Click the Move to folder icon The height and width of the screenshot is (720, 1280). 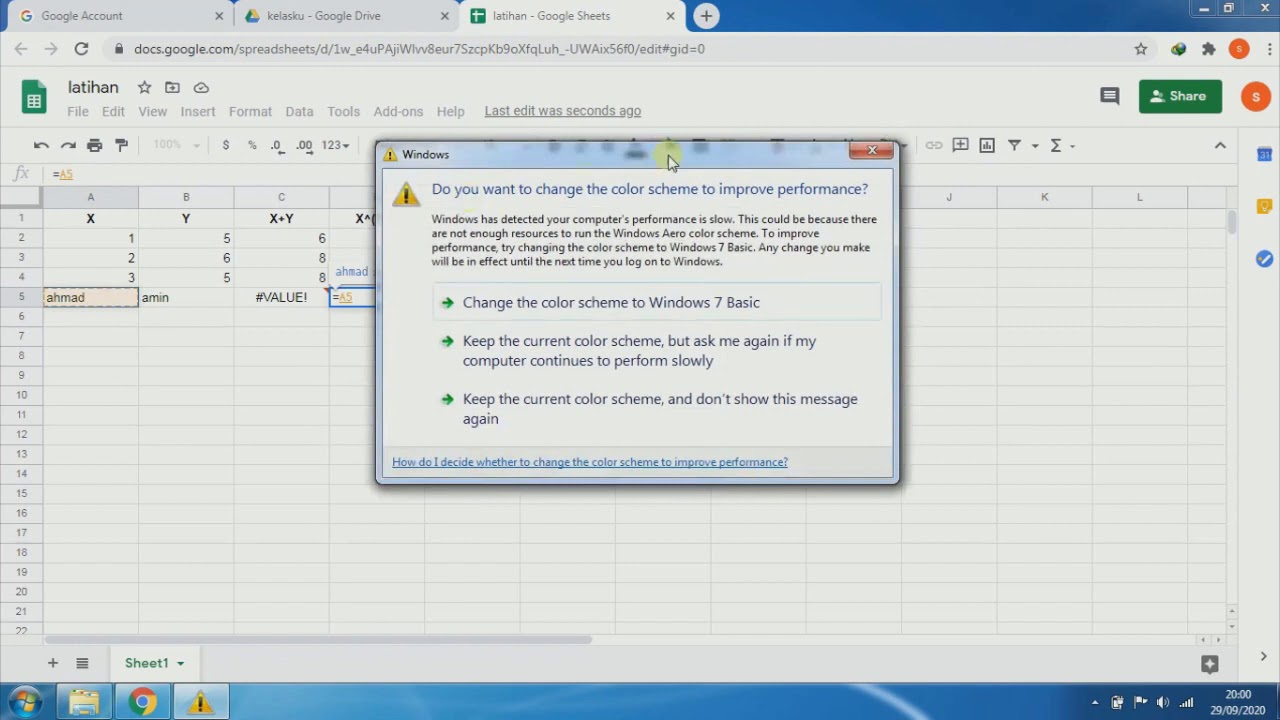pyautogui.click(x=172, y=88)
